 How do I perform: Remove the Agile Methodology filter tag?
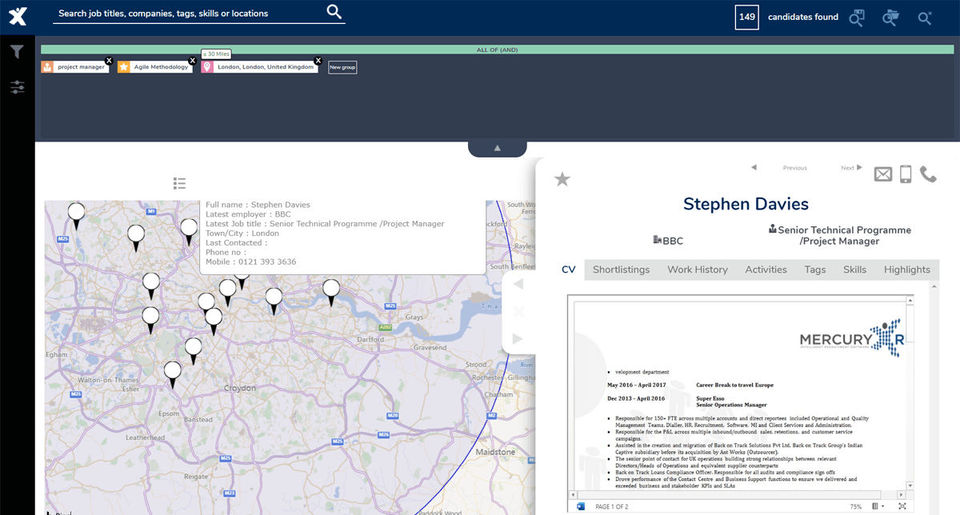[192, 61]
